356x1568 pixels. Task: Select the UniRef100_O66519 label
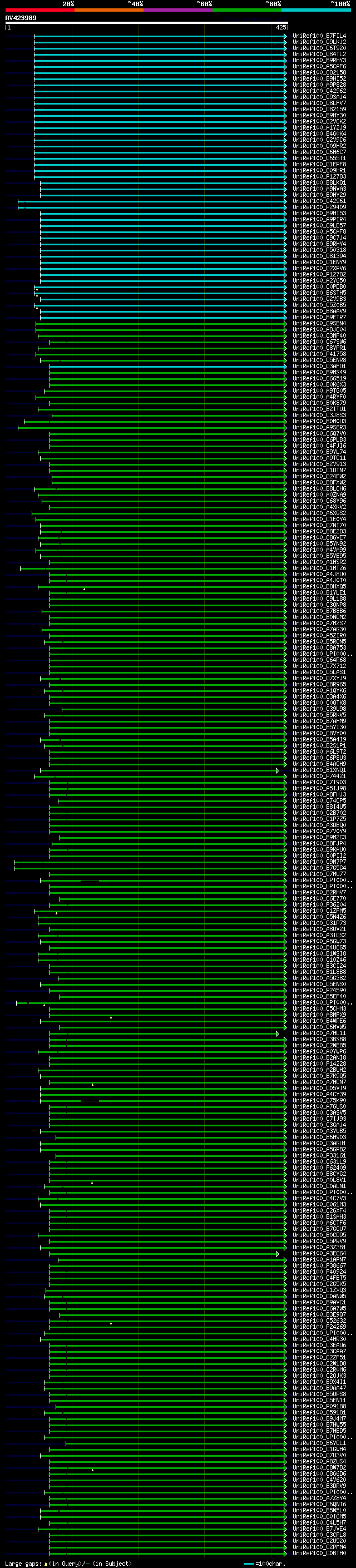[319, 378]
